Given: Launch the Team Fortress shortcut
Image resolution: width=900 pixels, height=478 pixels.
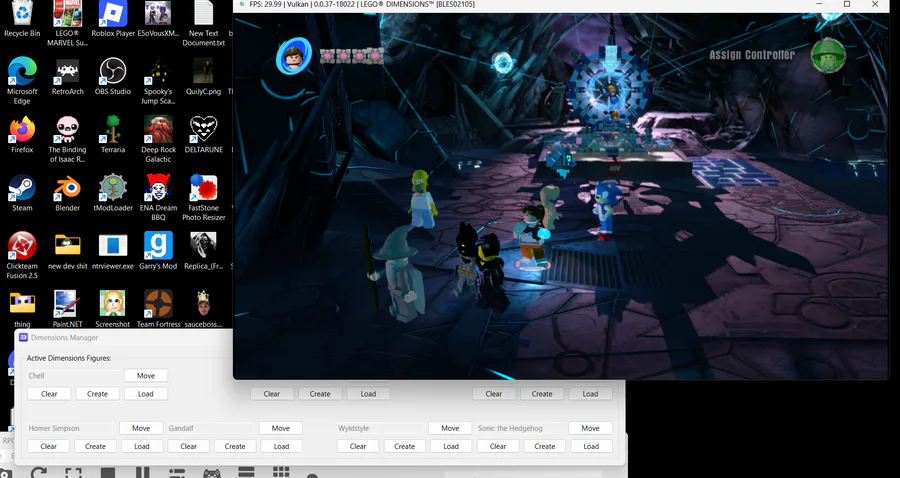Looking at the screenshot, I should point(158,309).
